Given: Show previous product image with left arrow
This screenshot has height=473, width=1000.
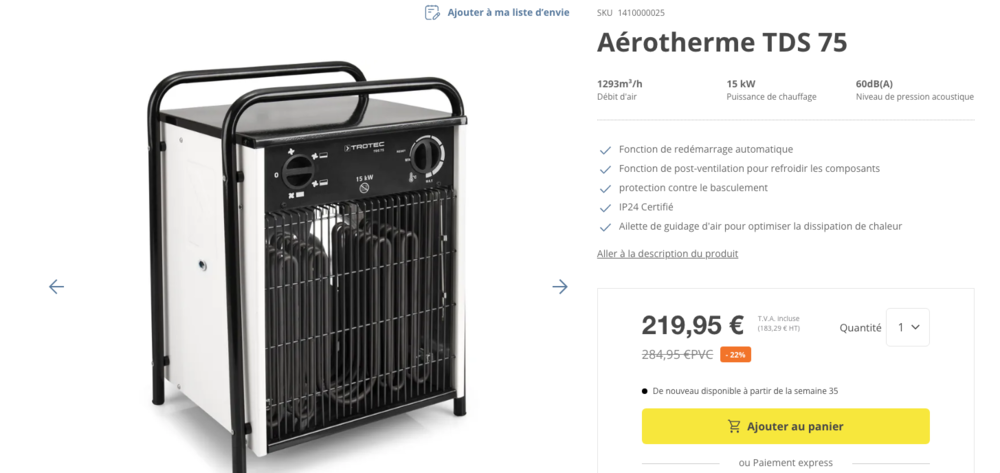Looking at the screenshot, I should [56, 287].
